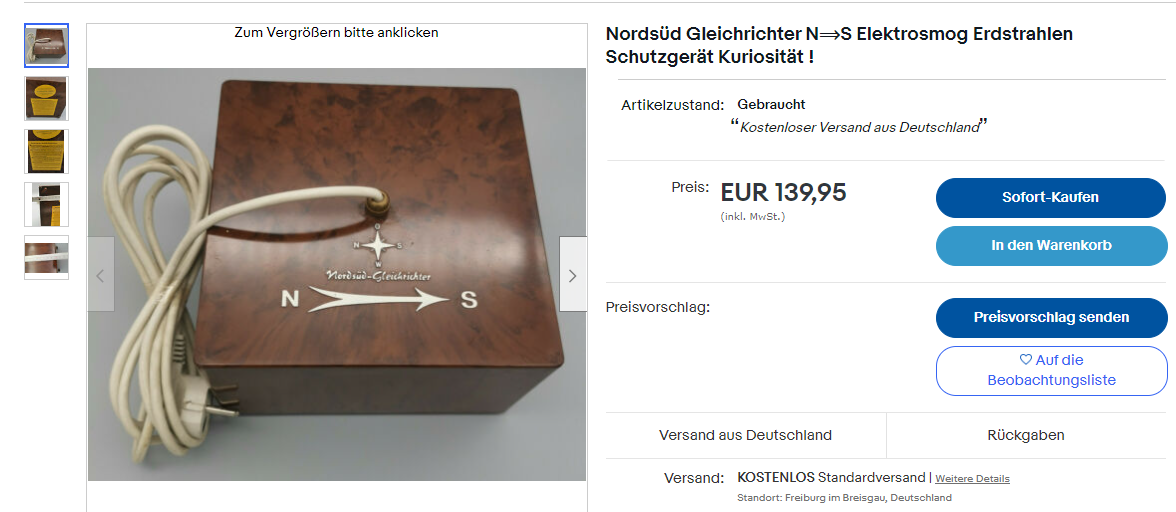Screen dimensions: 1176x512
Task: Open Weitere Details shipping link
Action: (972, 478)
